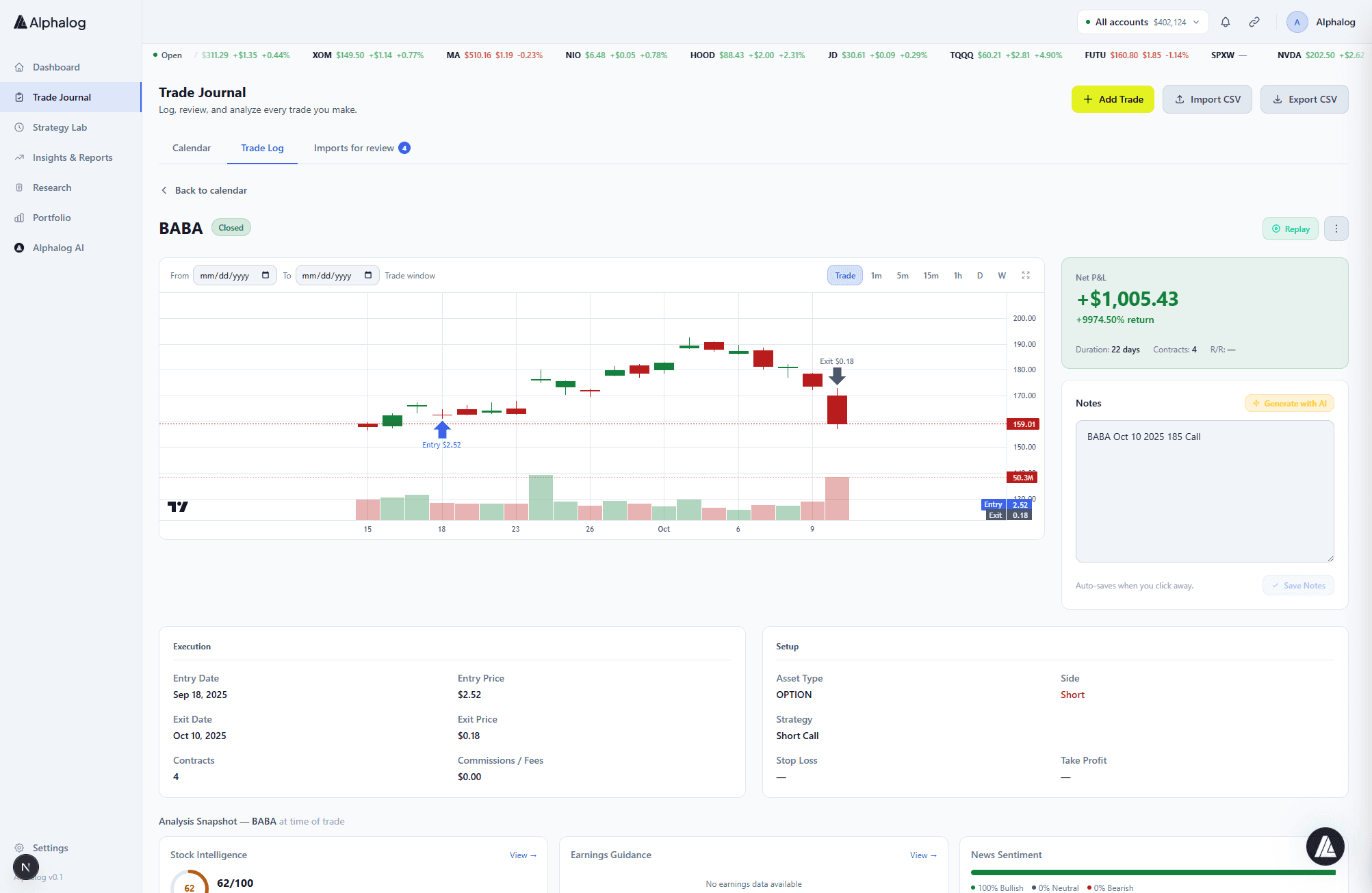1372x893 pixels.
Task: Click Save Notes button
Action: click(1298, 586)
